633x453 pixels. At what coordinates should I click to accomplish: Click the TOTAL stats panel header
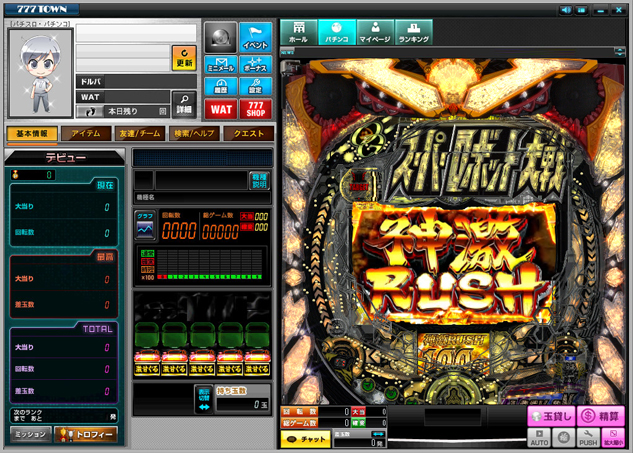click(x=97, y=329)
